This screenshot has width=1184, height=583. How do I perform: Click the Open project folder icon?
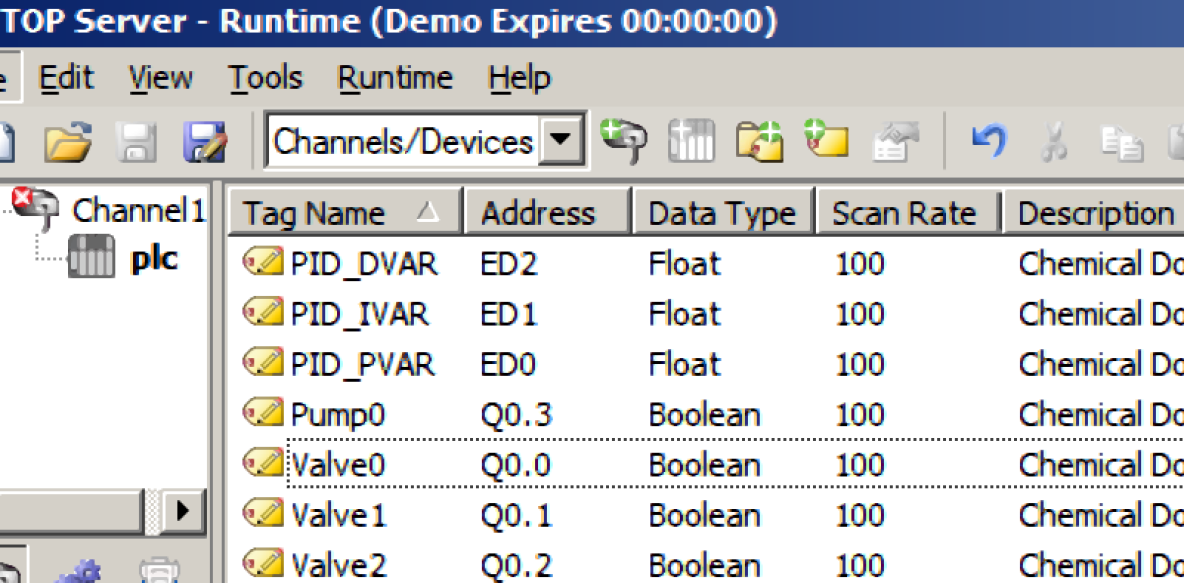[x=68, y=141]
